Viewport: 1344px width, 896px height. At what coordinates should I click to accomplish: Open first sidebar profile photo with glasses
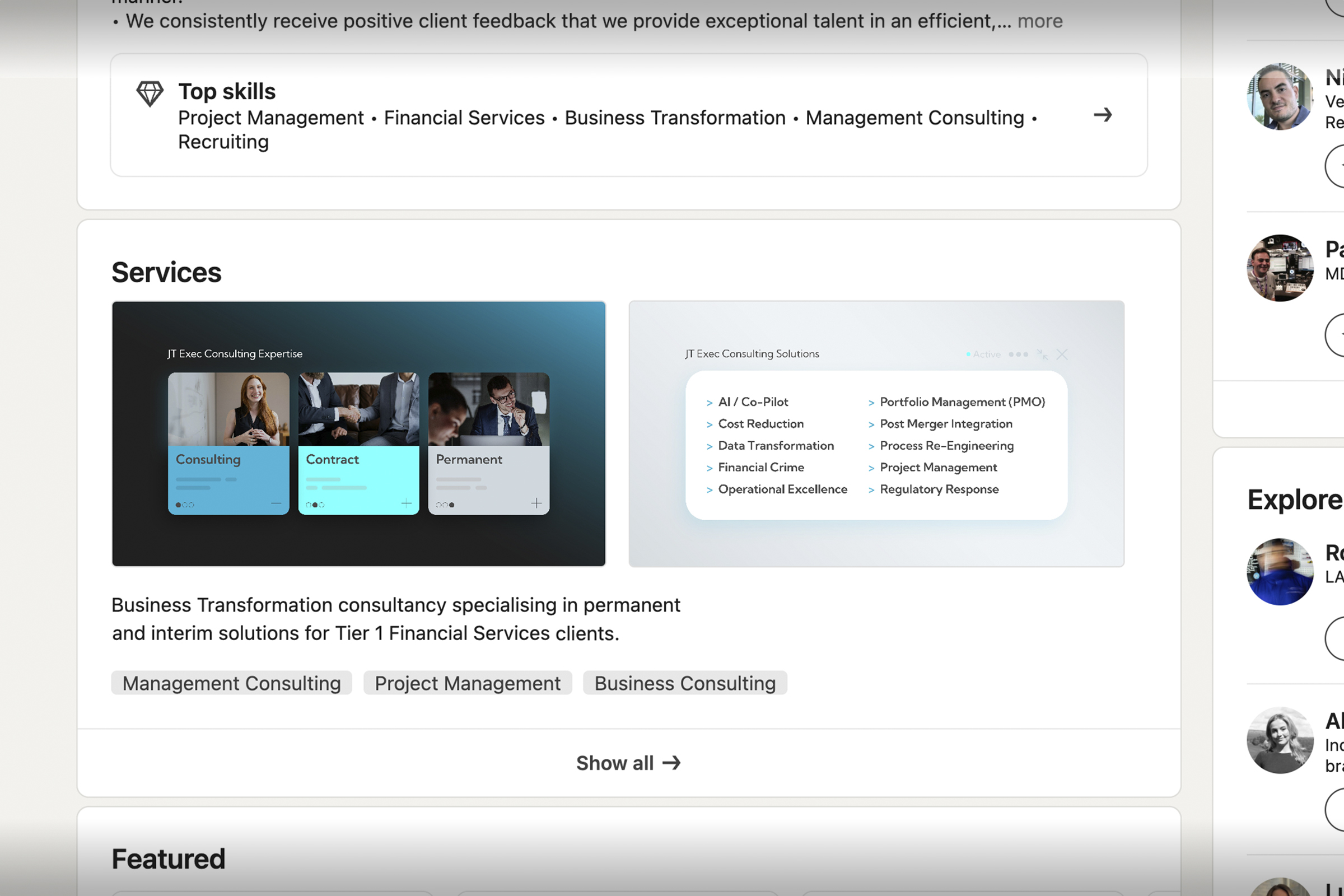click(1280, 96)
